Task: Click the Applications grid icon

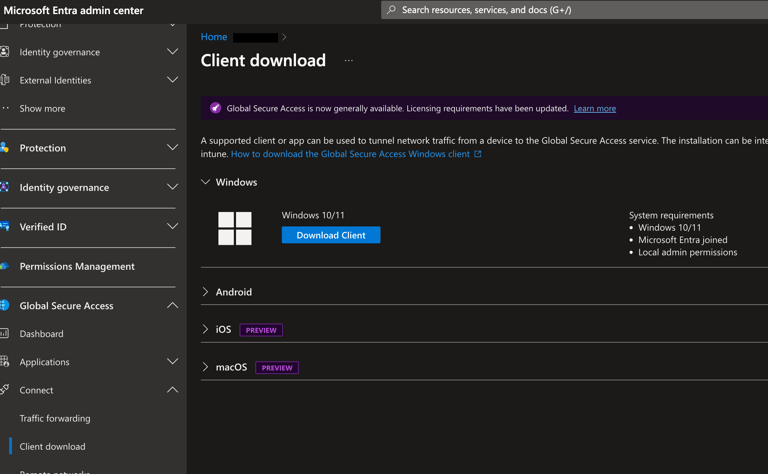Action: [x=4, y=361]
